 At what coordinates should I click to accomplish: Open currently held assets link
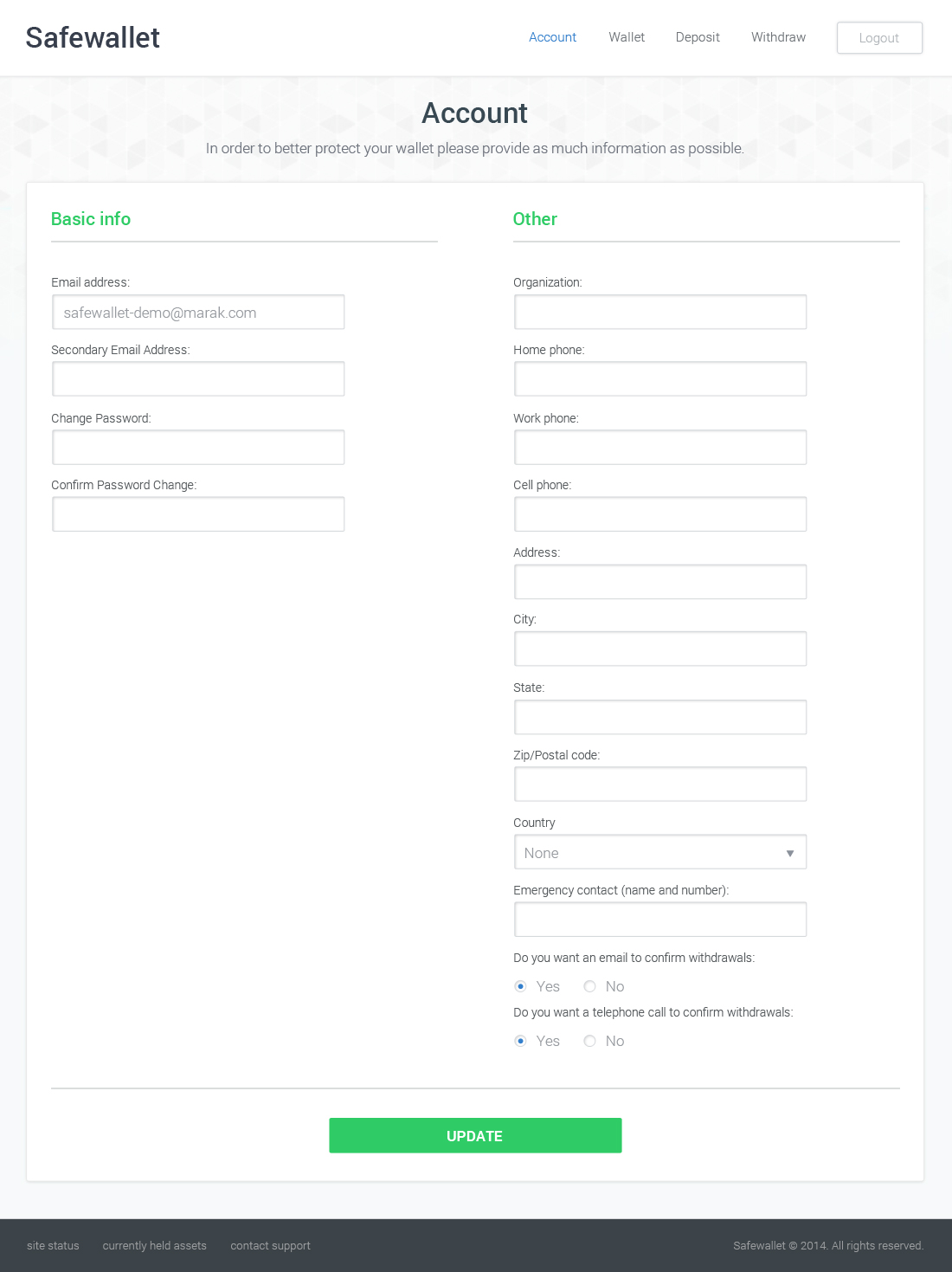click(x=155, y=1245)
